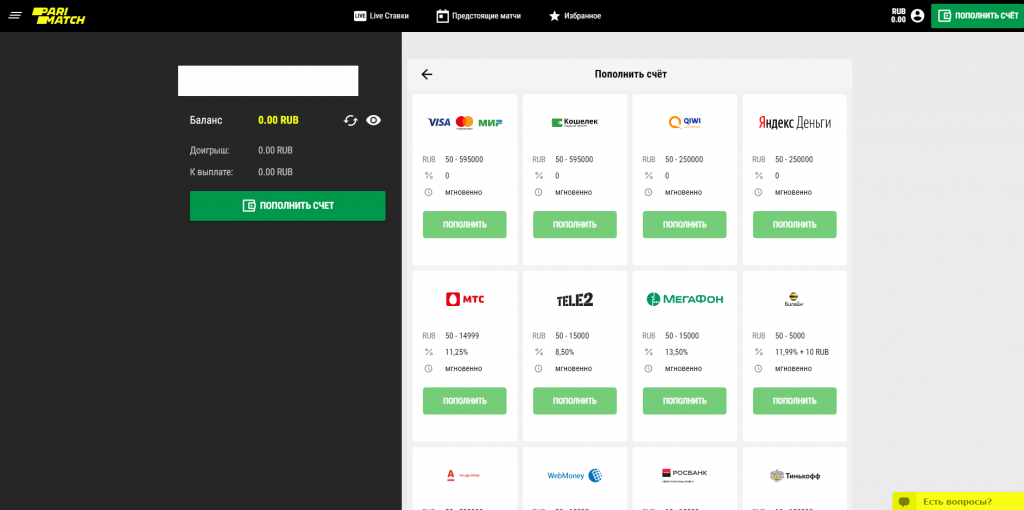This screenshot has width=1024, height=510.
Task: Refresh balance with circular arrows icon
Action: click(351, 120)
